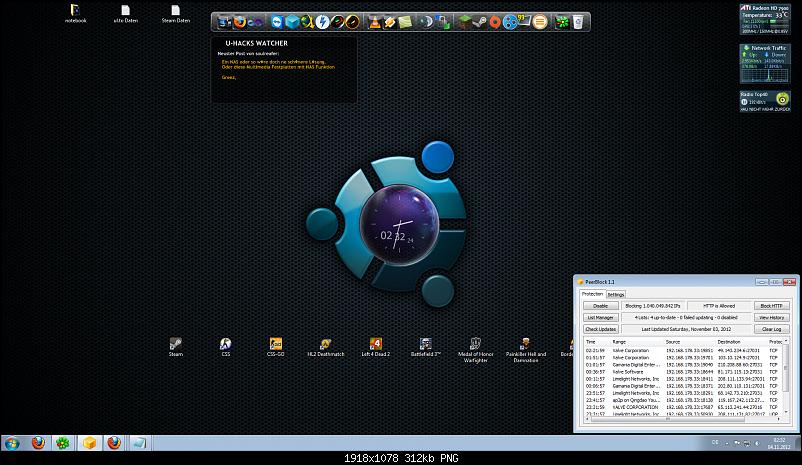
Task: Click PeerBlock log vertical scrollbar
Action: pyautogui.click(x=786, y=377)
